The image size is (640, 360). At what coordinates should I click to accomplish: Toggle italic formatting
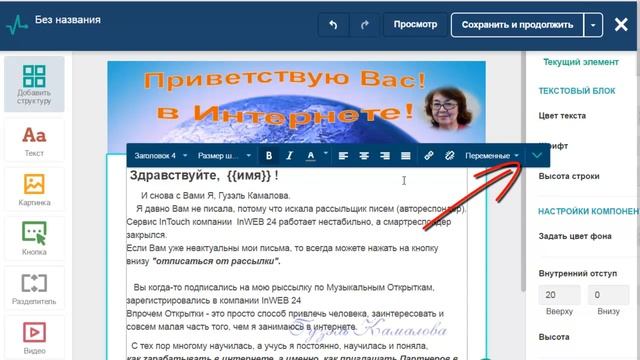pos(289,156)
